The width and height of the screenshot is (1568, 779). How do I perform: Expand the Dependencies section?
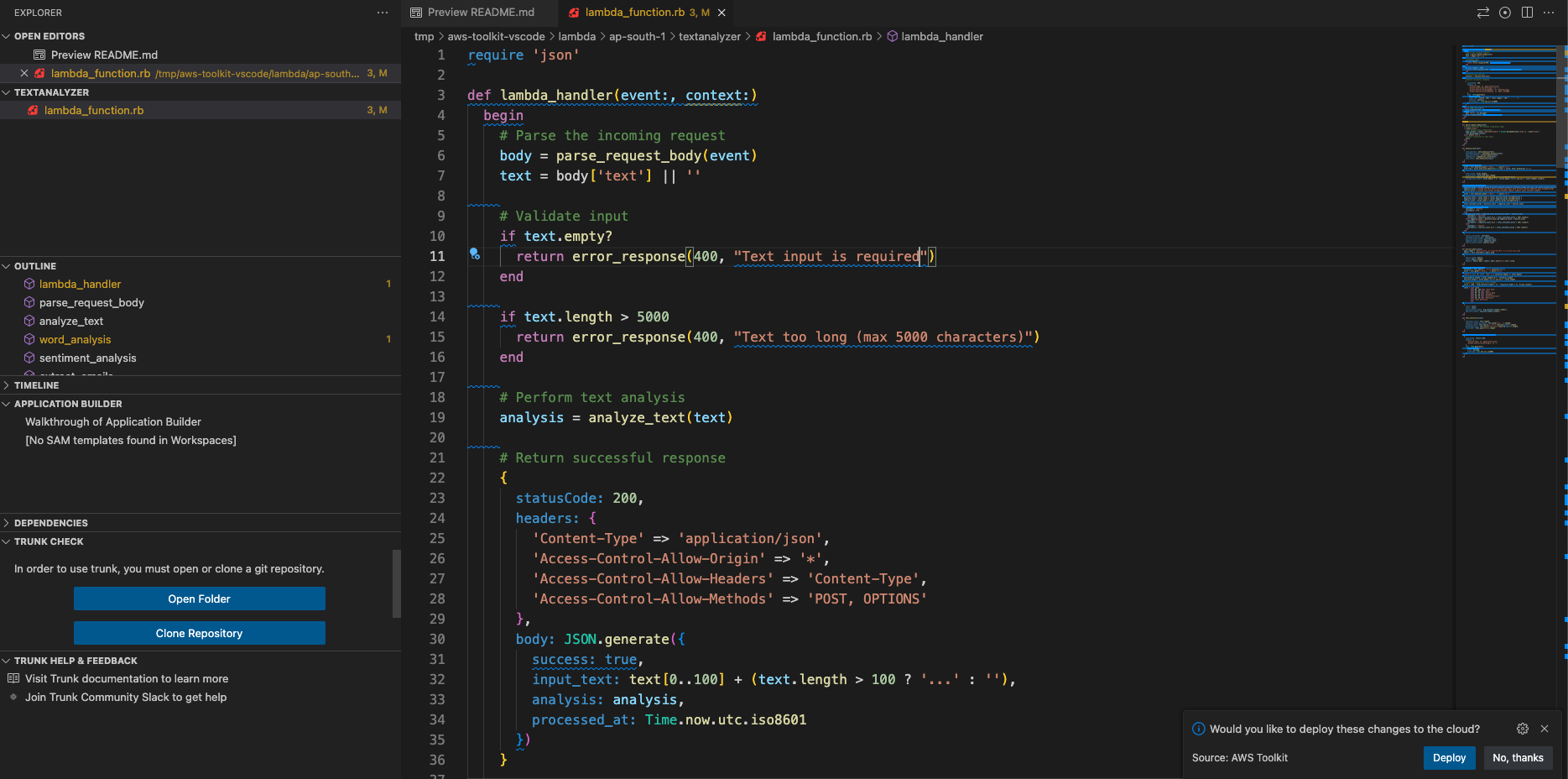[7, 523]
